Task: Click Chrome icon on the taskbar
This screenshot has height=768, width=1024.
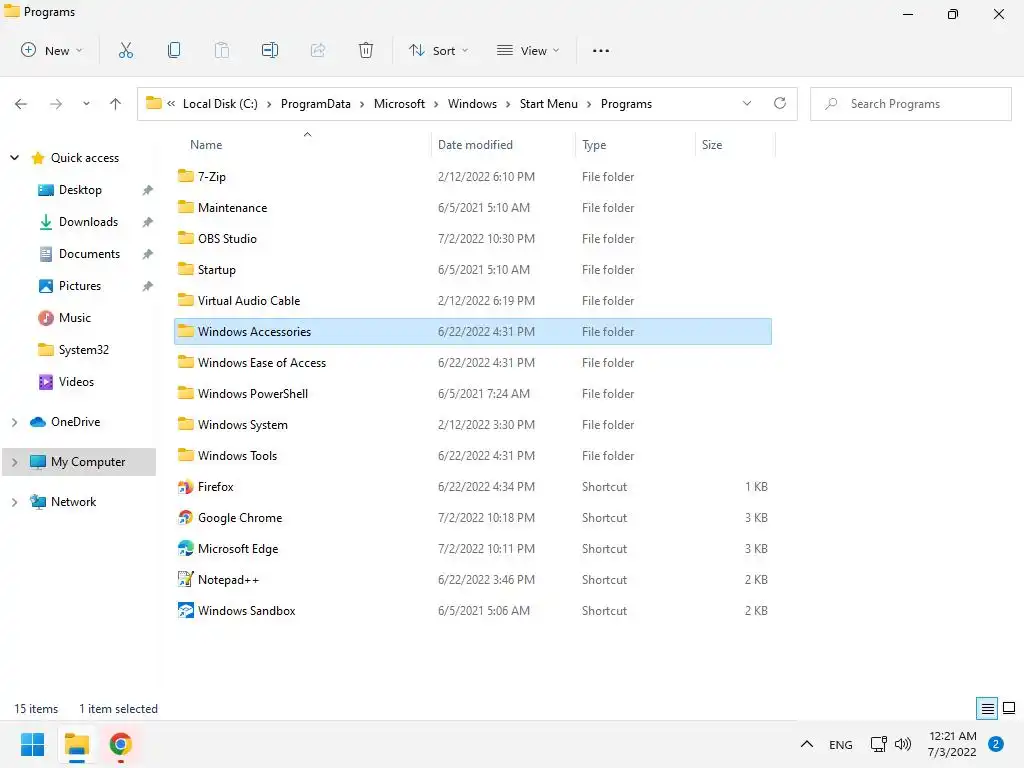Action: (121, 744)
